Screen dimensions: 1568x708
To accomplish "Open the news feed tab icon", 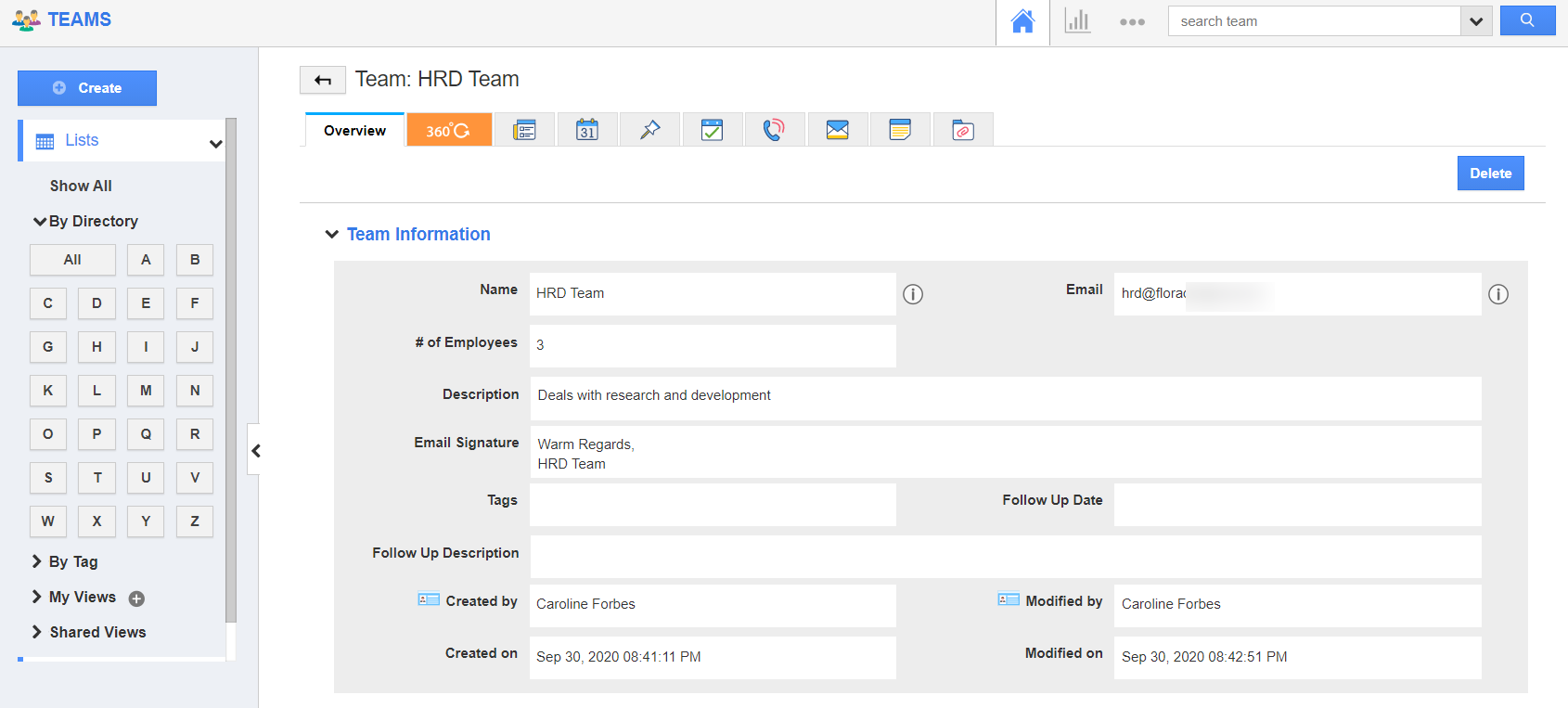I will 525,130.
